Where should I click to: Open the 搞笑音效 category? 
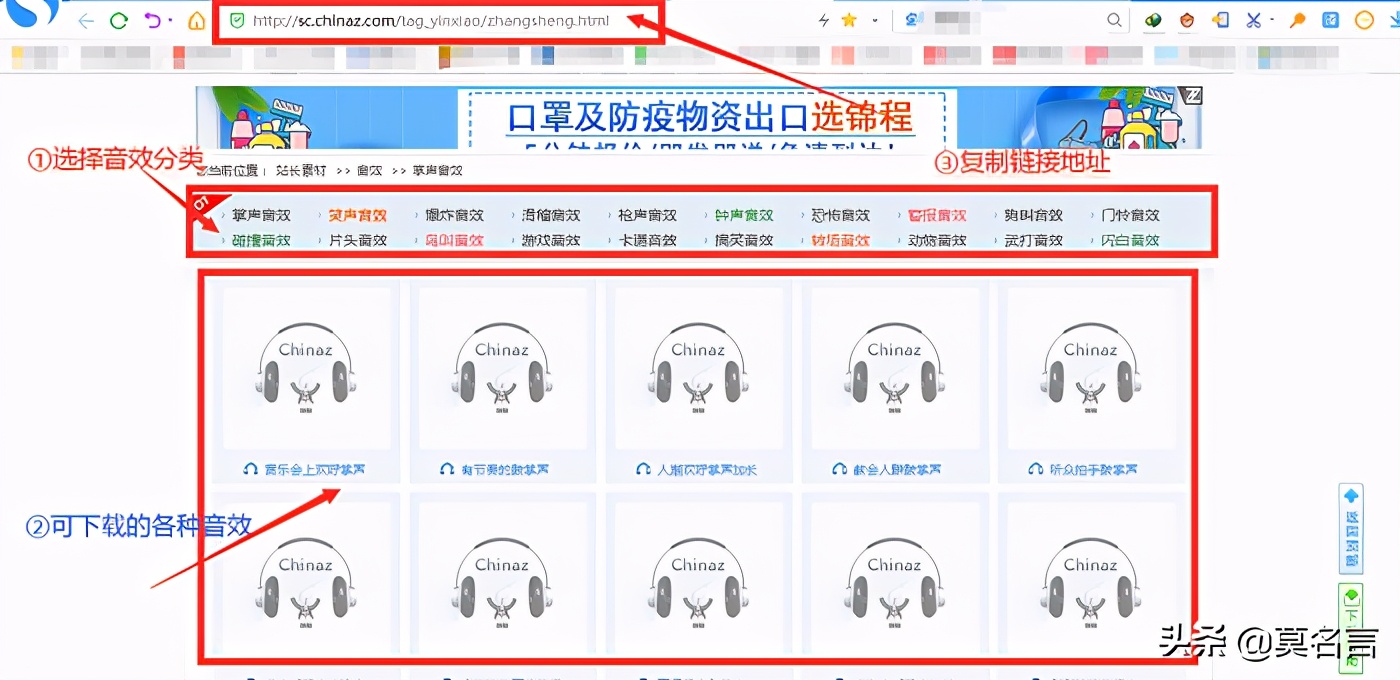click(744, 240)
